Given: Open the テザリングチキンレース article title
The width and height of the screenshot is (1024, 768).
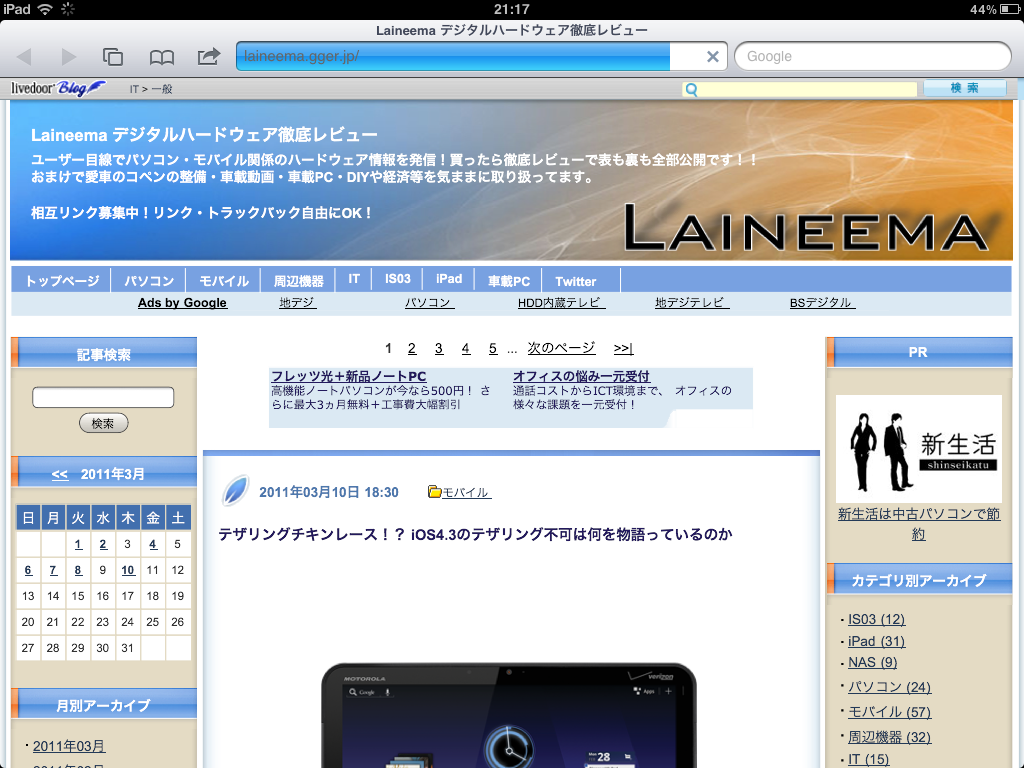Looking at the screenshot, I should tap(475, 534).
